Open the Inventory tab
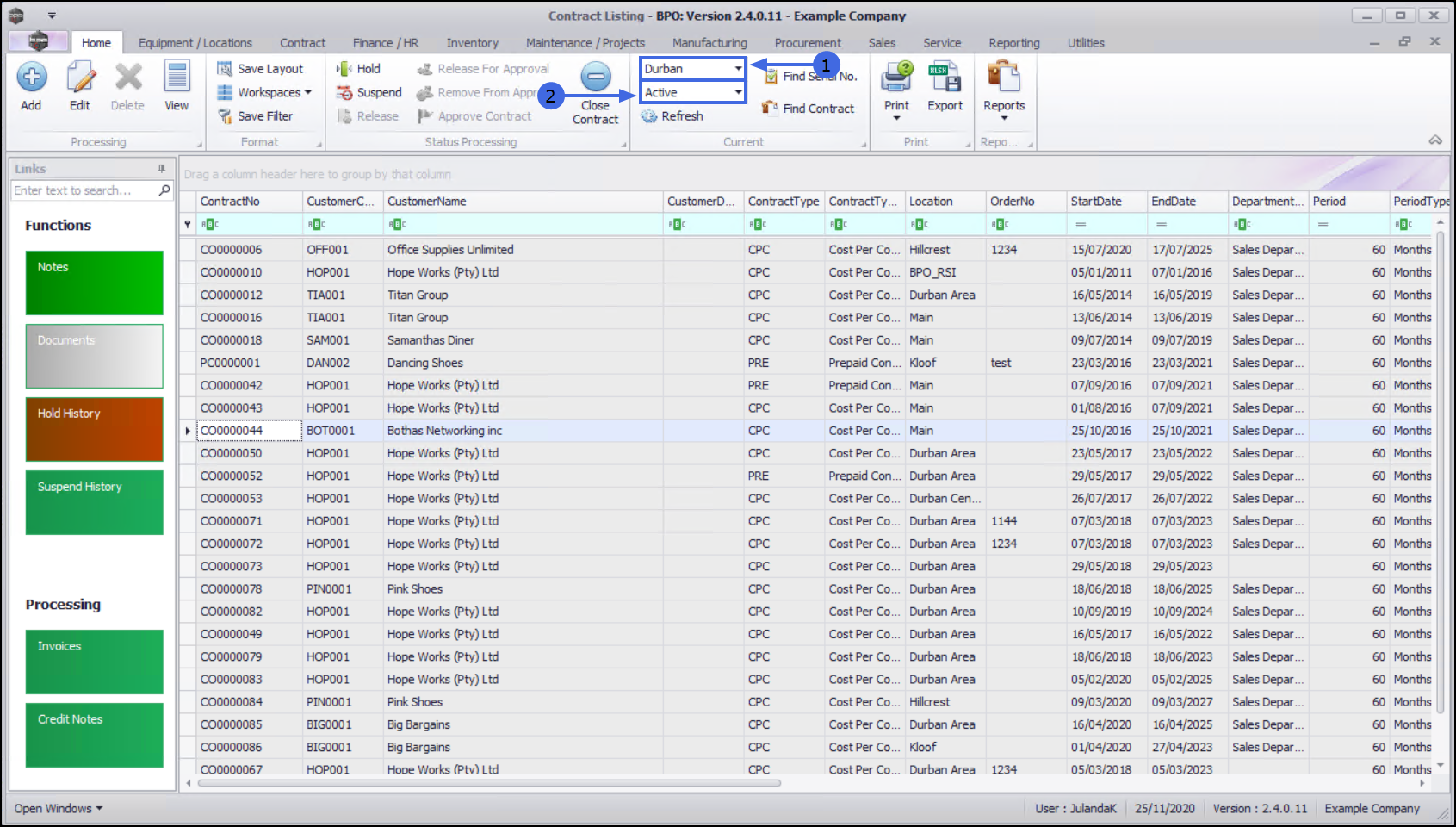The width and height of the screenshot is (1456, 827). coord(472,43)
